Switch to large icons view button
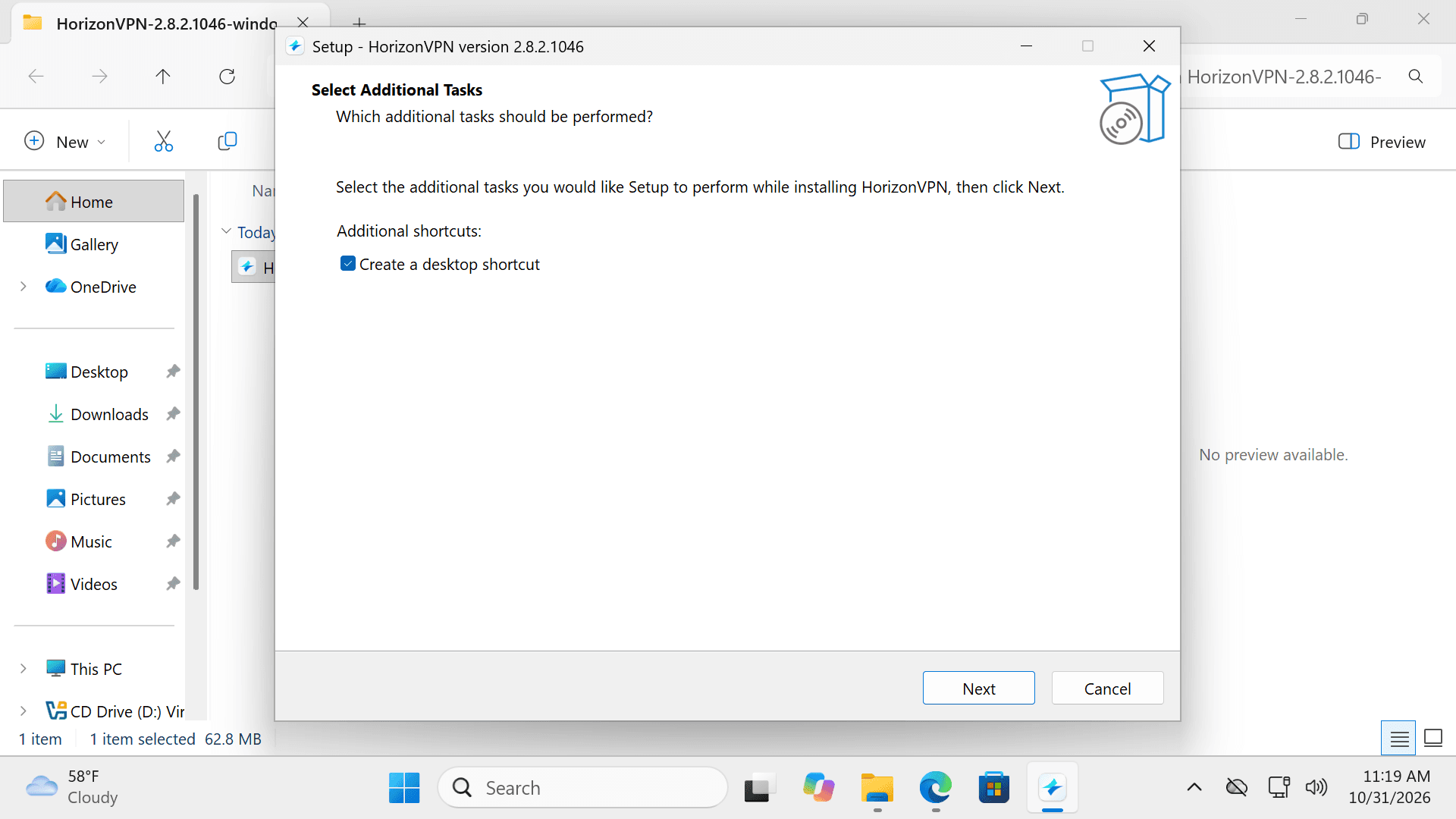Screen dimensions: 1456x819 (1433, 738)
